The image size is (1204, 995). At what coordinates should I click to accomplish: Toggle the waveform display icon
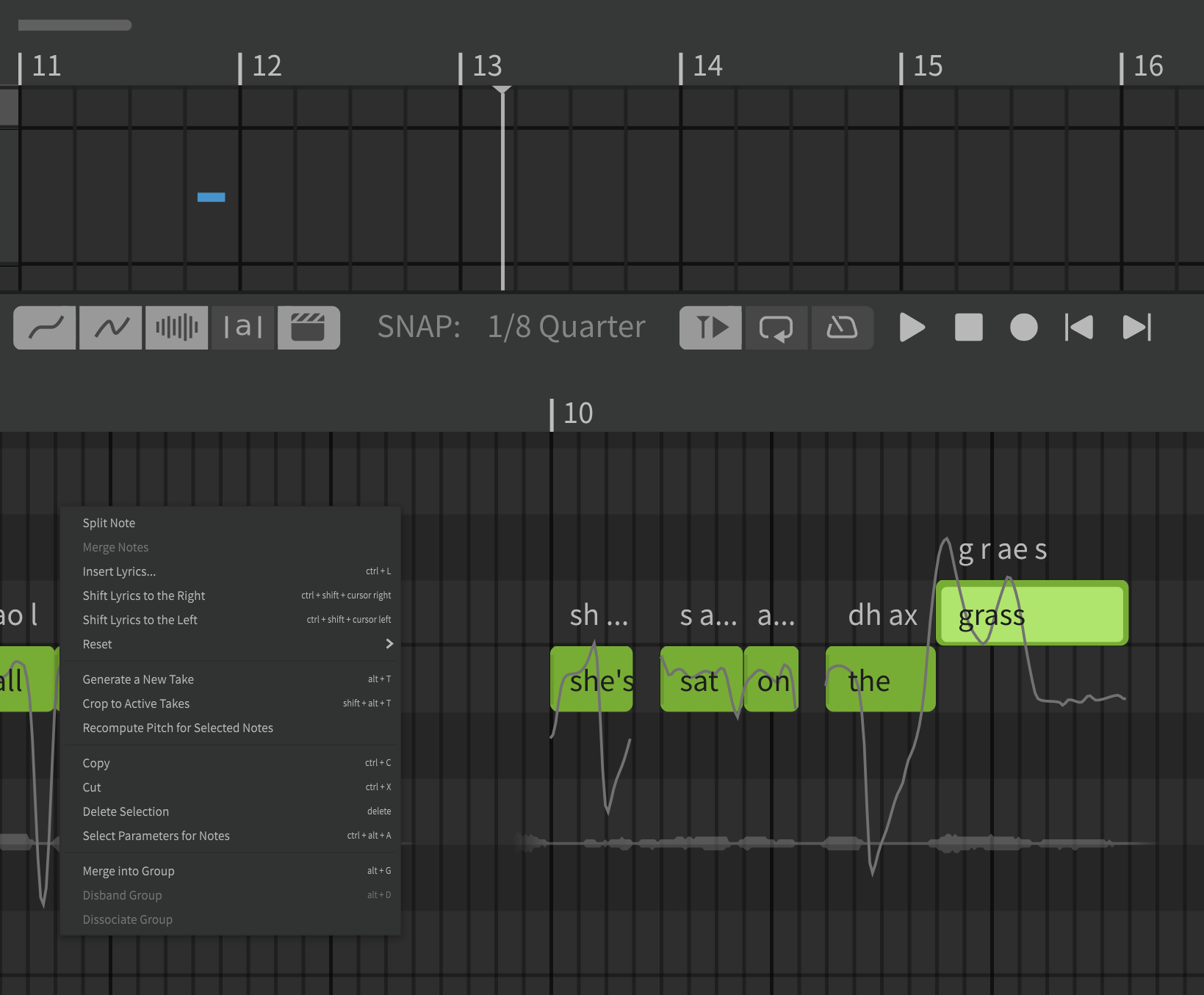click(176, 328)
